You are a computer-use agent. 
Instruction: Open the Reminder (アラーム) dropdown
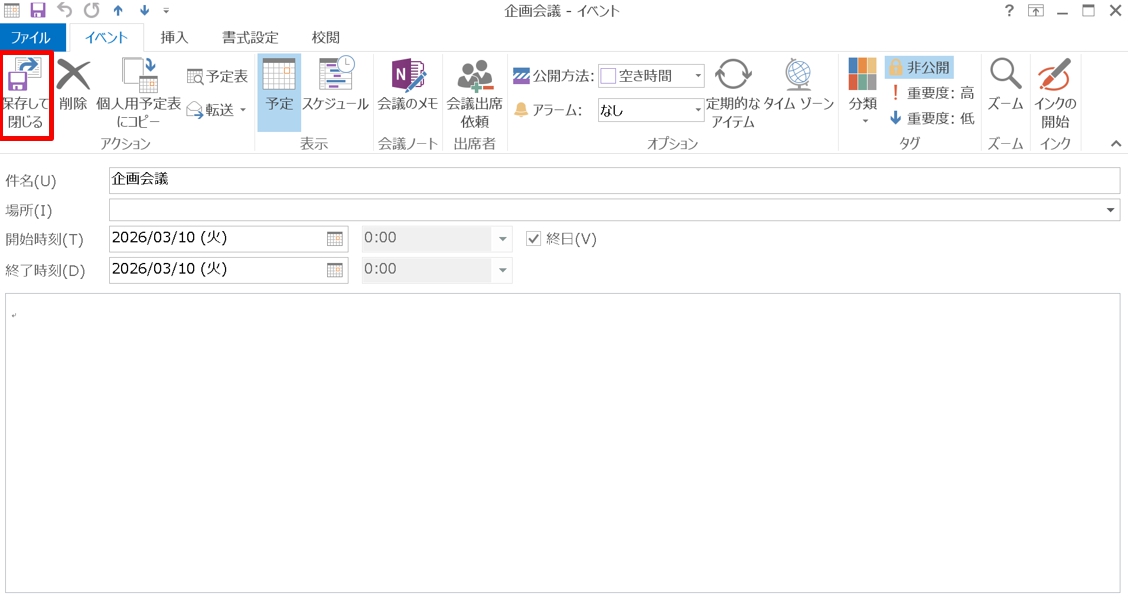coord(698,110)
